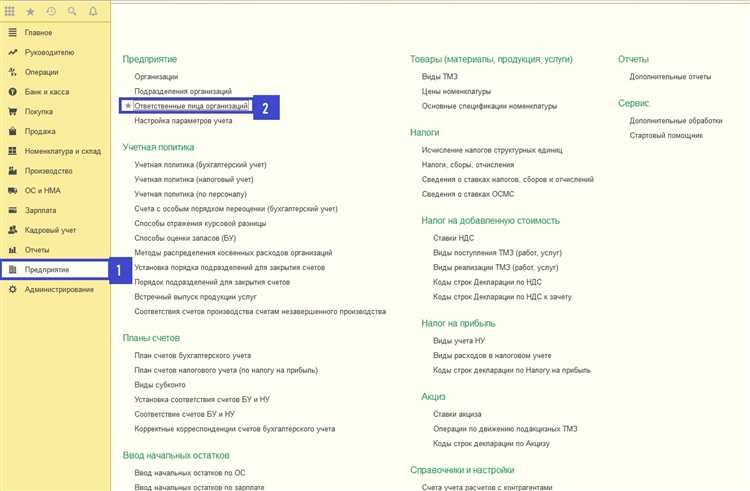750x491 pixels.
Task: Open Главное section label
Action: click(38, 33)
